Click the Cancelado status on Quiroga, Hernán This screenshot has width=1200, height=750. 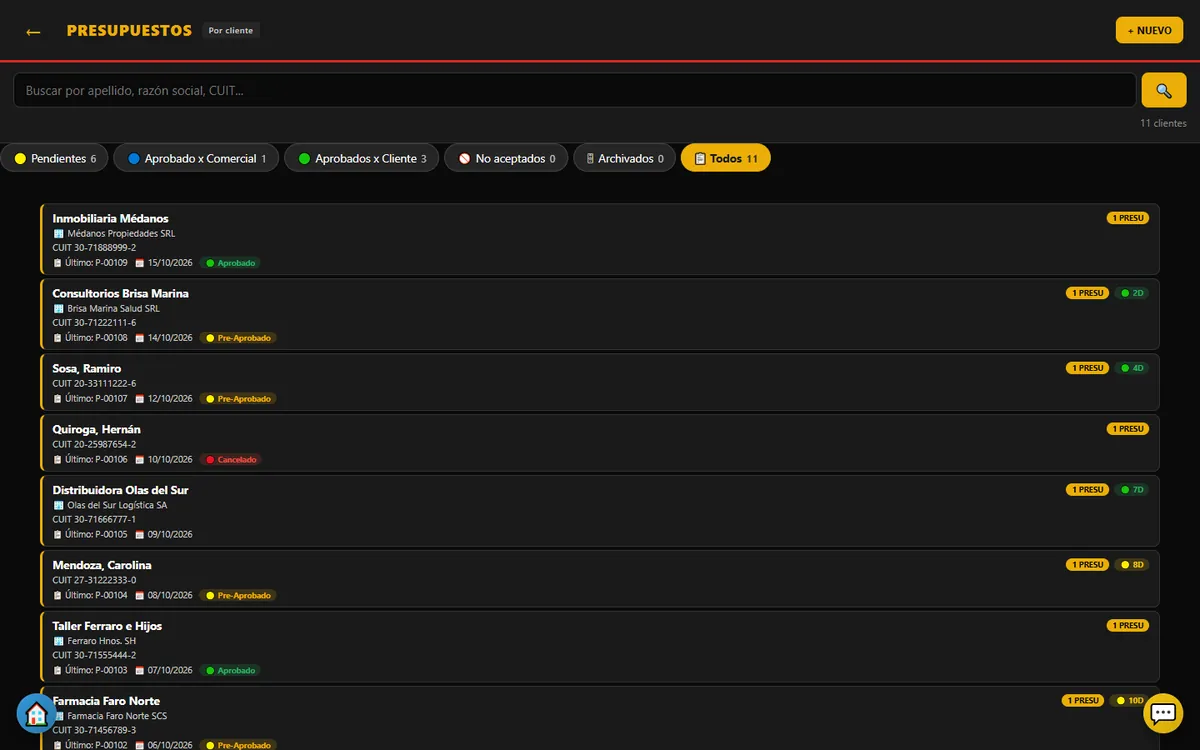point(231,460)
